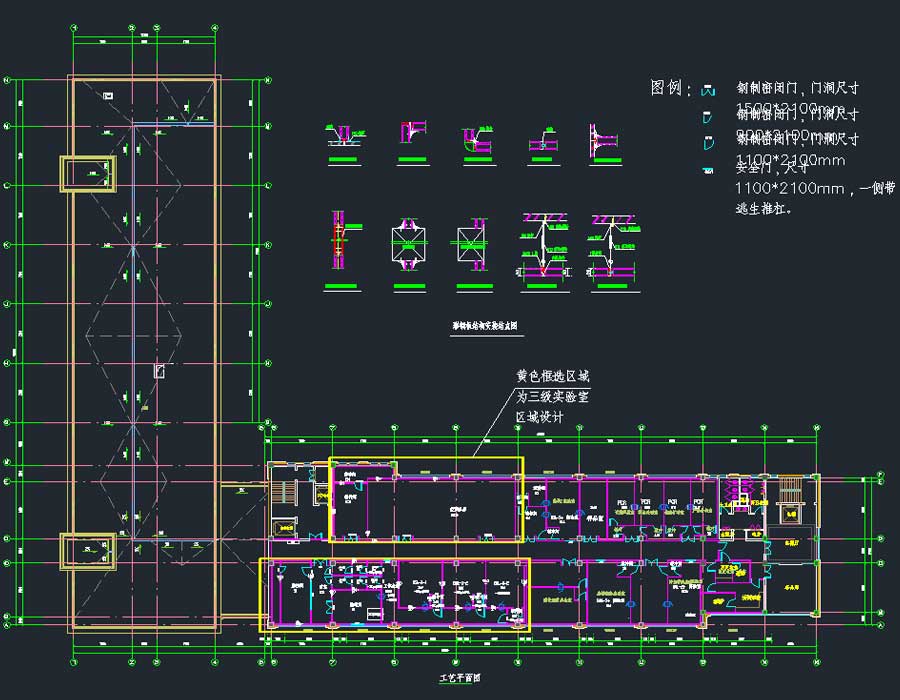900x700 pixels.
Task: Click the small white rectangle on roof plan
Action: tap(159, 371)
